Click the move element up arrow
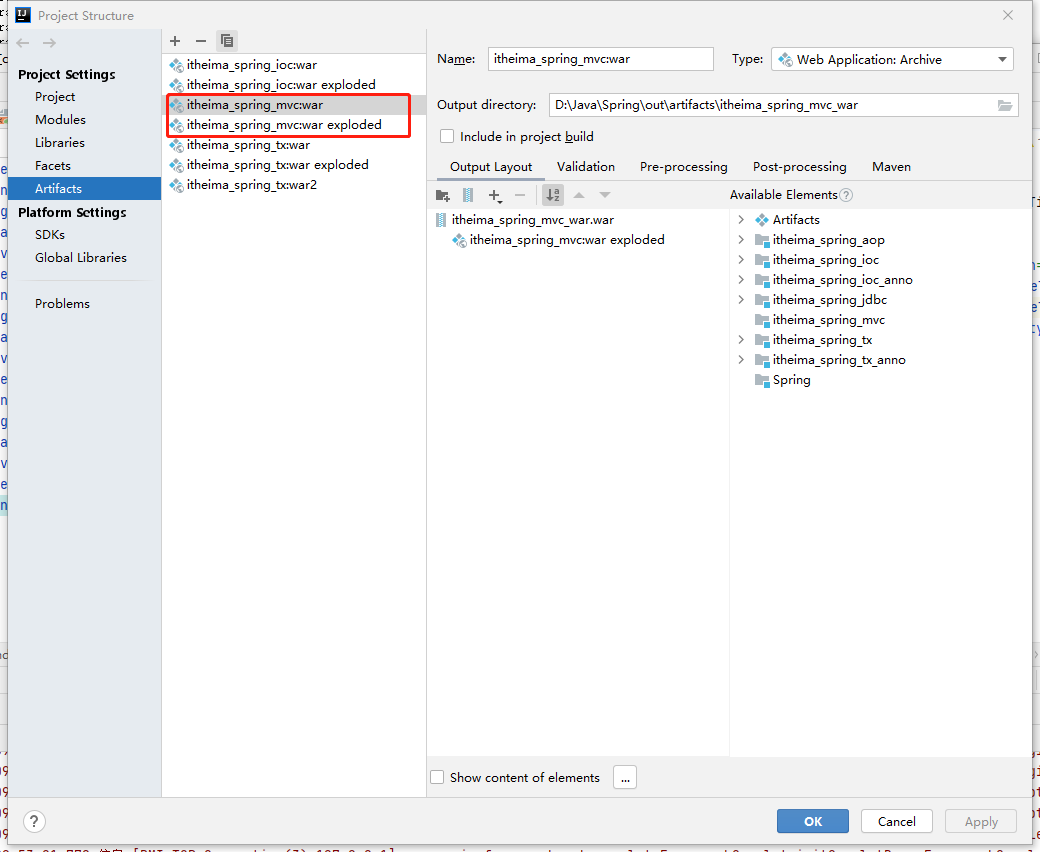This screenshot has width=1040, height=852. pos(578,195)
